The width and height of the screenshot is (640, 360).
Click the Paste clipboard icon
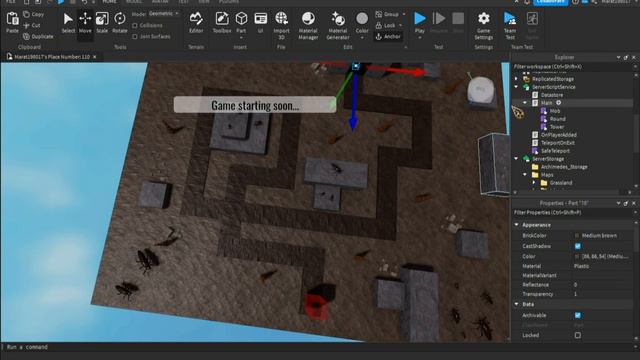(12, 19)
